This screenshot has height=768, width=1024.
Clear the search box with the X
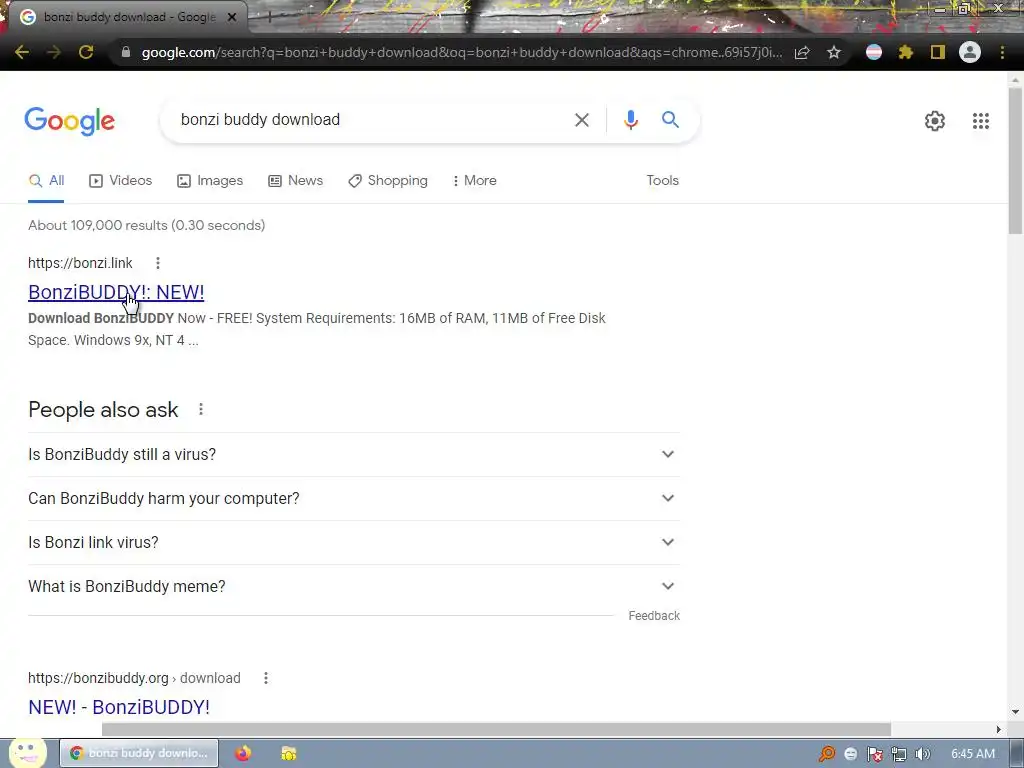click(582, 120)
